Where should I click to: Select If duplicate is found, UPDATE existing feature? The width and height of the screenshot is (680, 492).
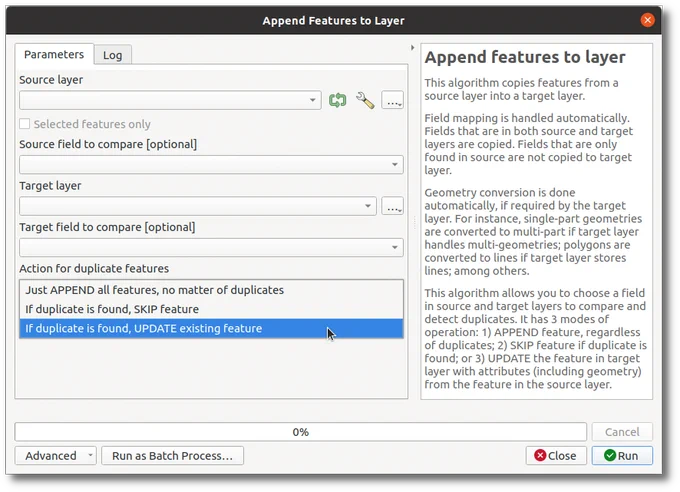click(x=211, y=328)
